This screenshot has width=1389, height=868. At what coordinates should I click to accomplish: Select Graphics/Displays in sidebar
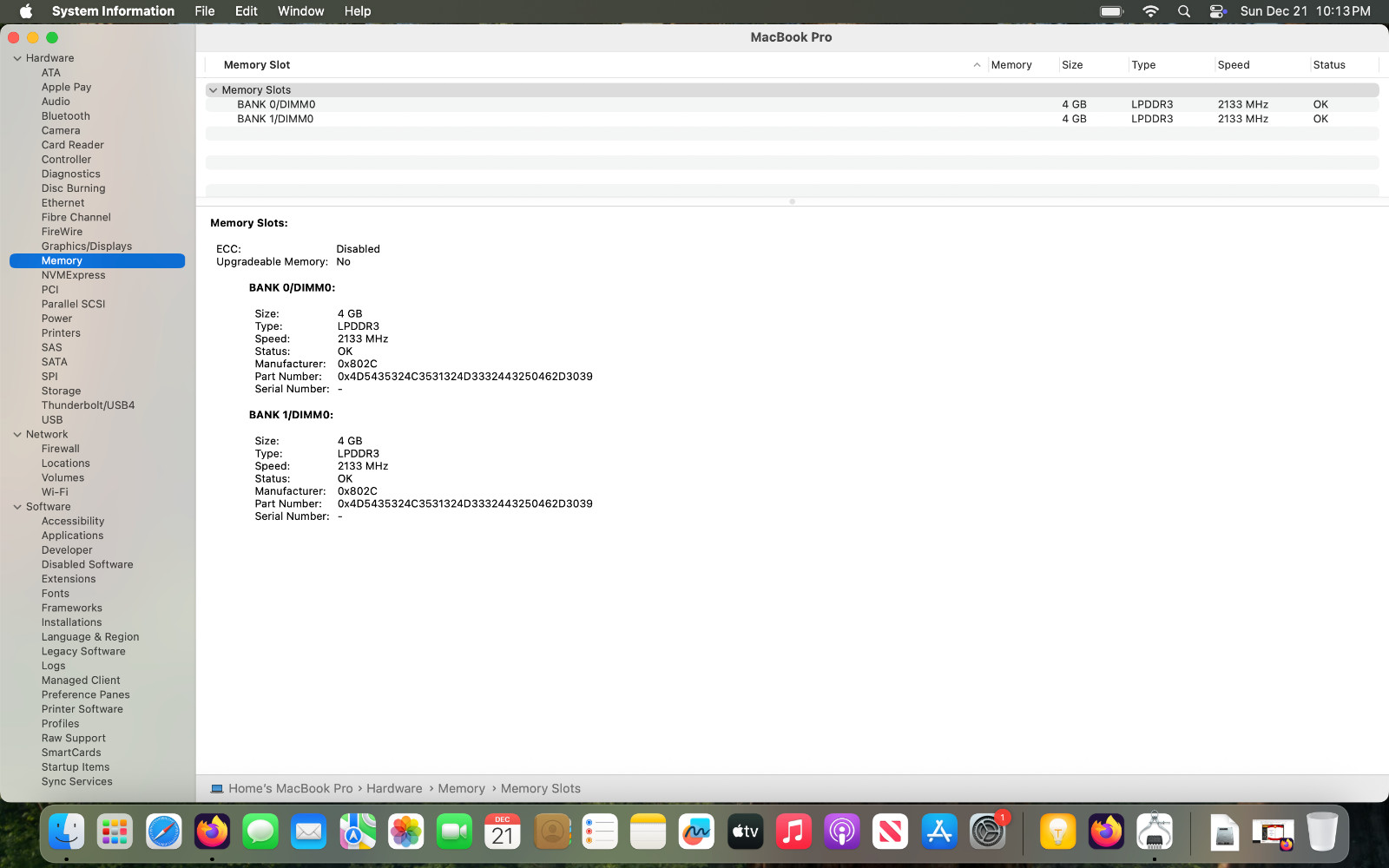click(87, 247)
